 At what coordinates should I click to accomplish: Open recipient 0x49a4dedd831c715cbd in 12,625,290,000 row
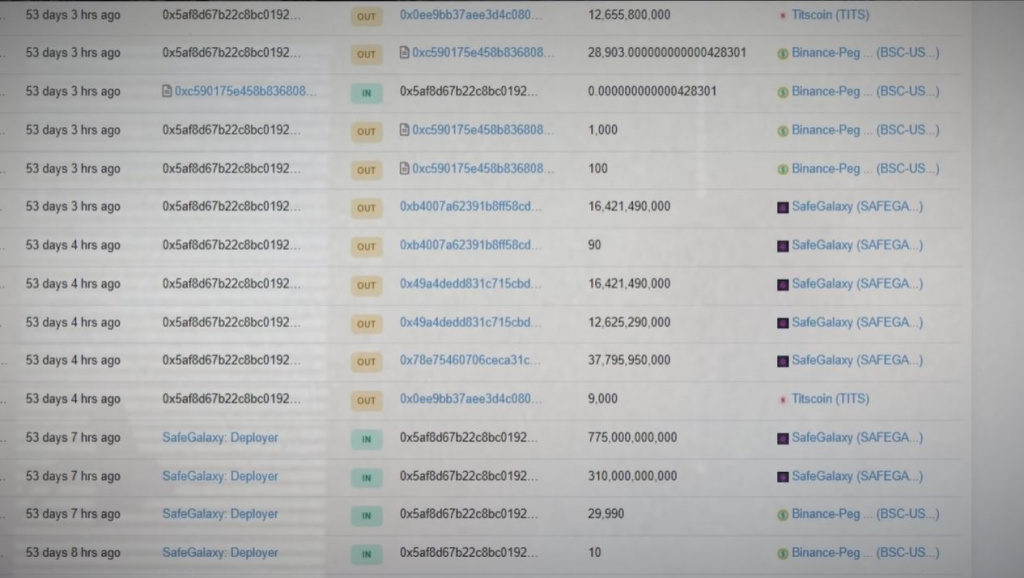tap(470, 322)
